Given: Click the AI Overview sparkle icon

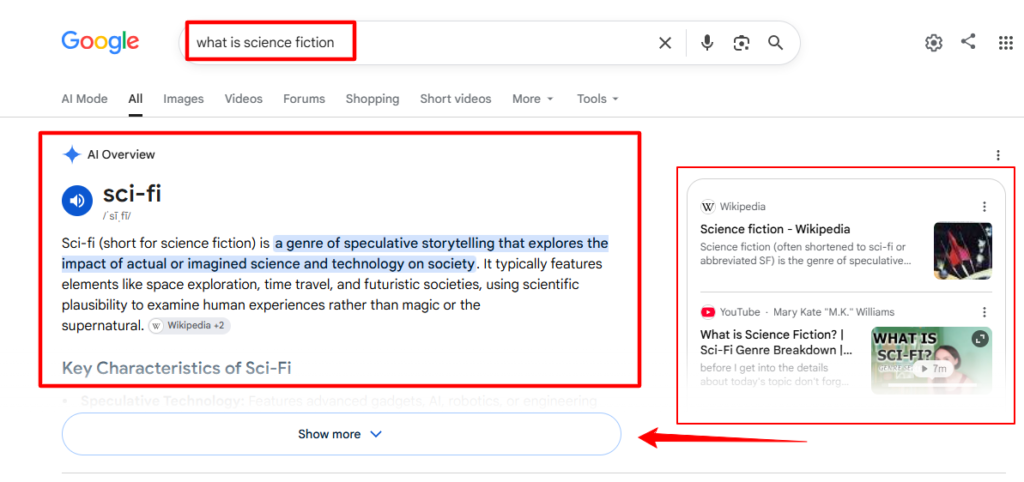Looking at the screenshot, I should click(x=71, y=155).
